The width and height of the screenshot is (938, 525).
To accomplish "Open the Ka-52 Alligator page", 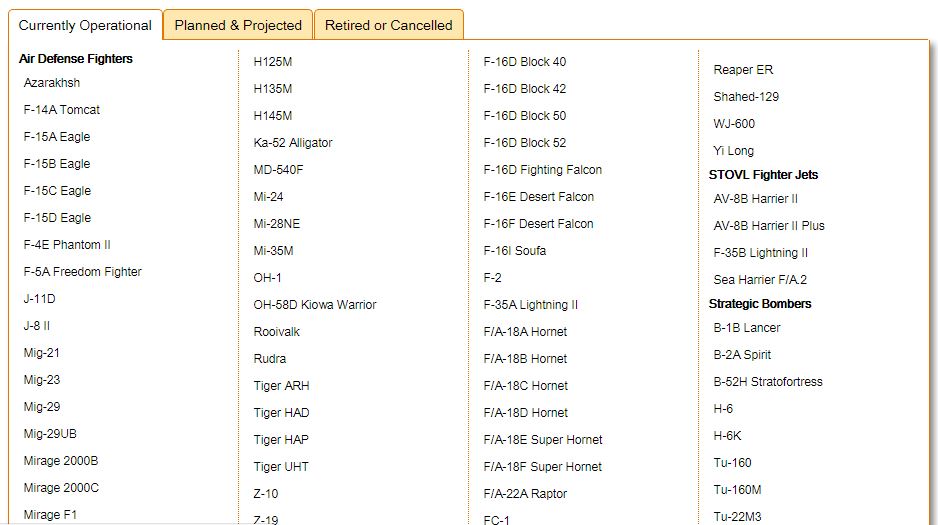I will (293, 143).
